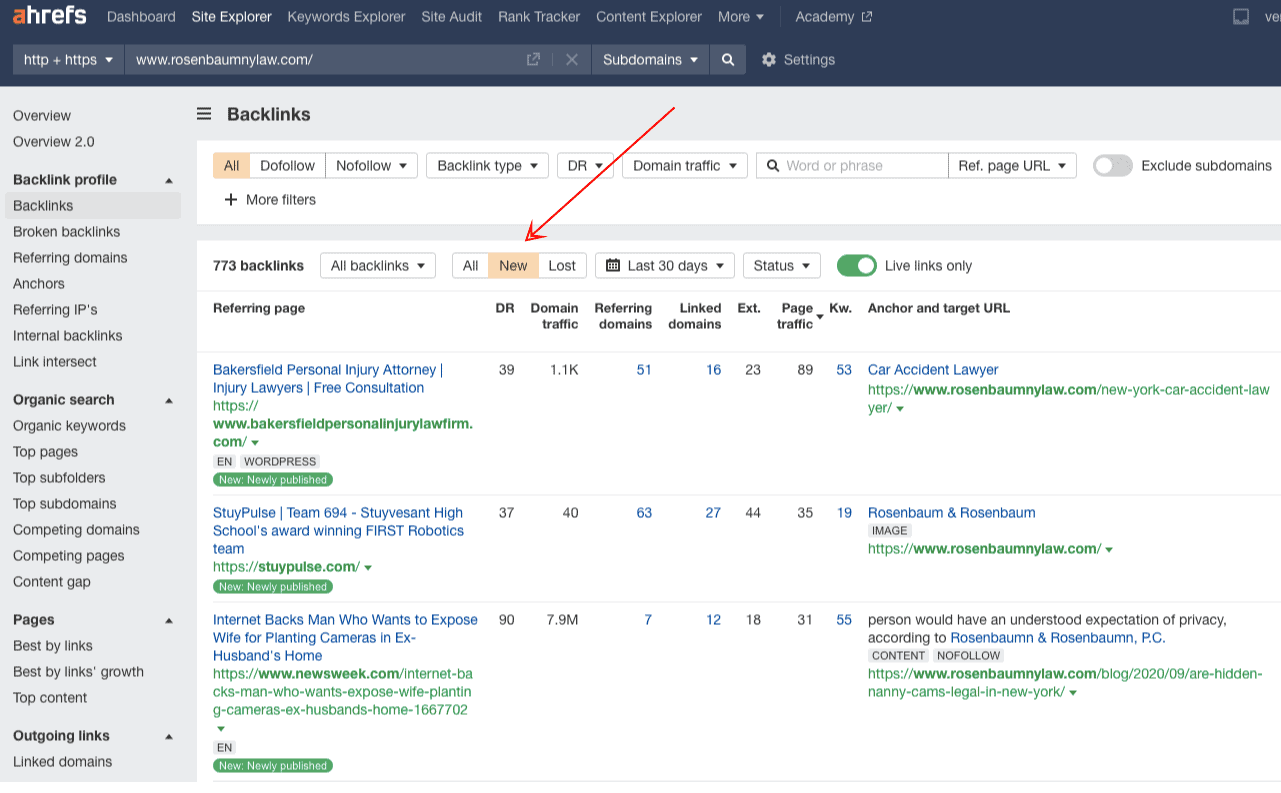1281x793 pixels.
Task: Click the calendar icon in Last 30 days
Action: 613,266
